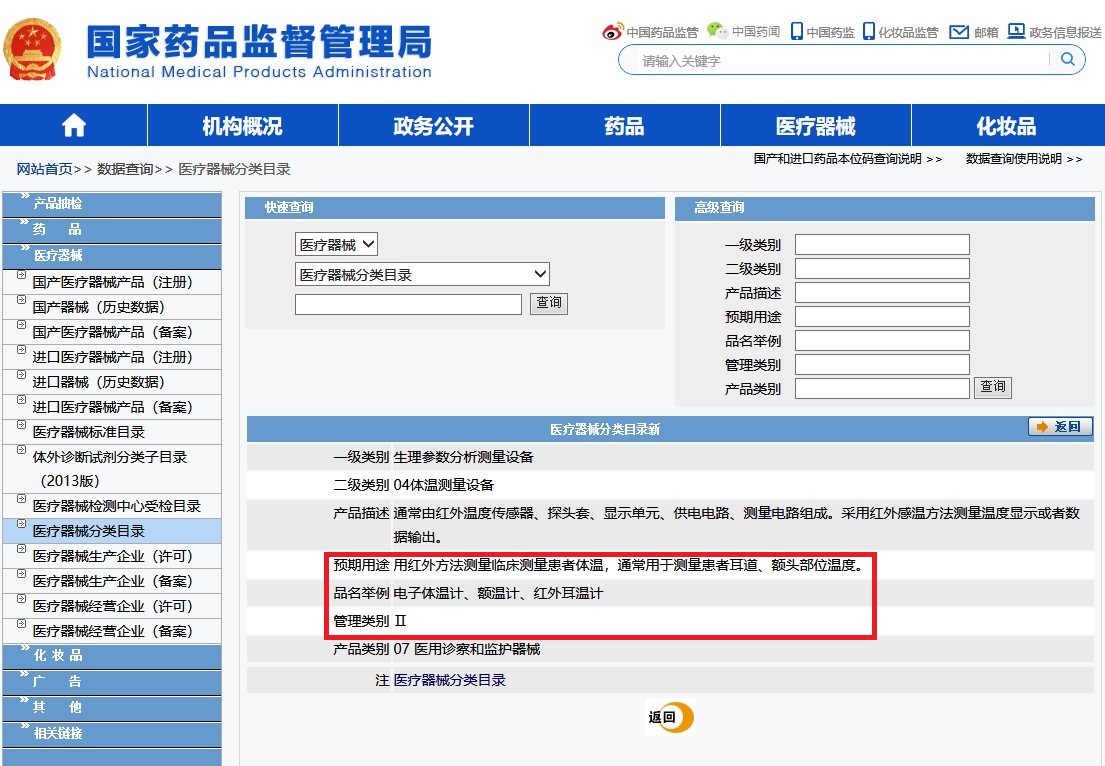Click the magnifier search icon in header
Viewport: 1105px width, 766px height.
tap(1068, 59)
